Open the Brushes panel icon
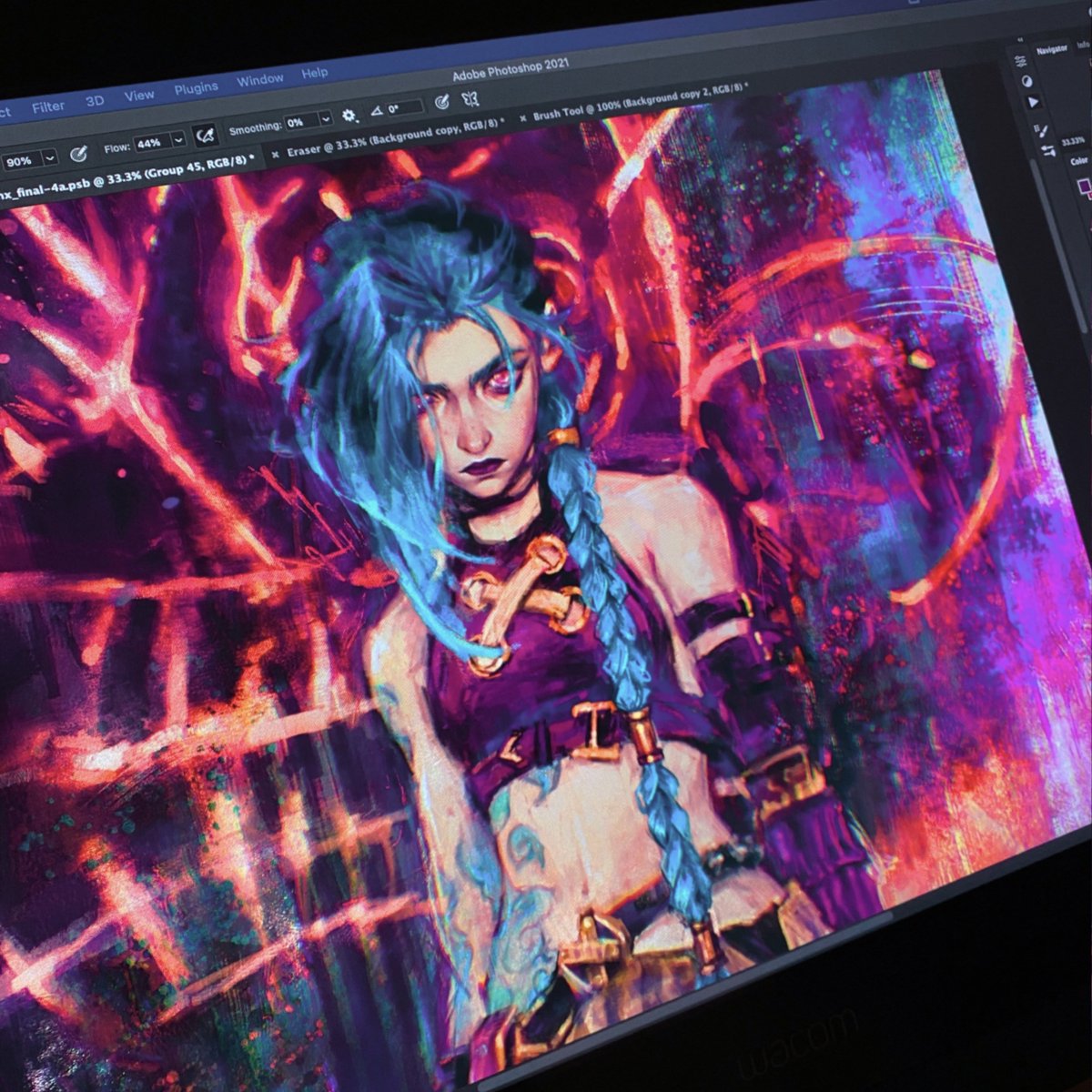The image size is (1092, 1092). click(x=1047, y=152)
